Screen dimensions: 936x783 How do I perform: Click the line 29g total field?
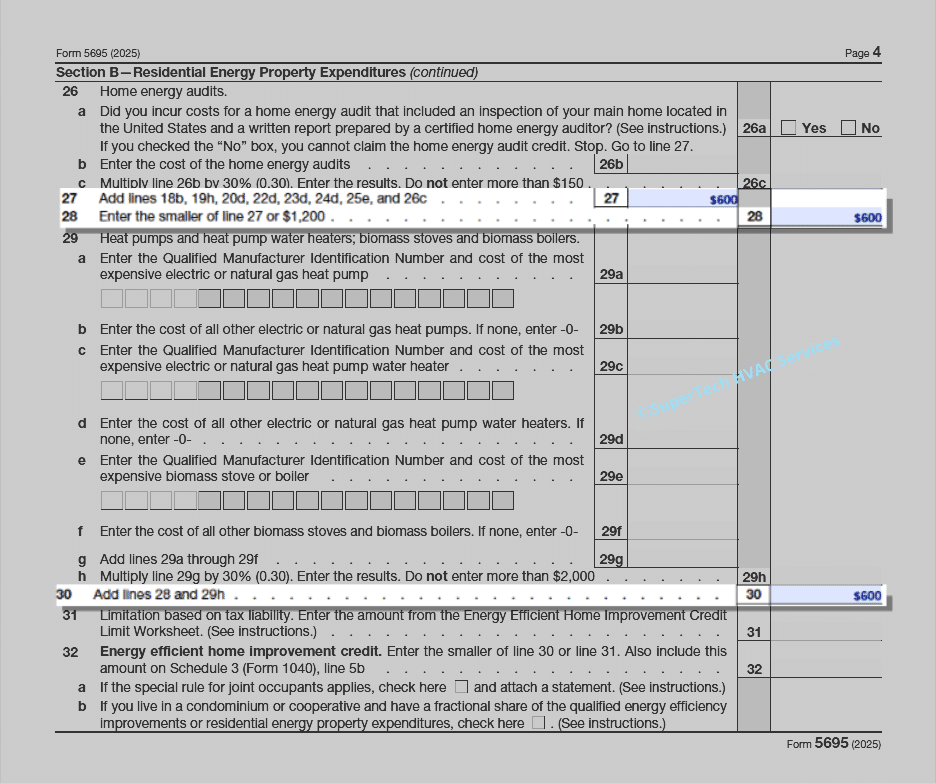pyautogui.click(x=682, y=559)
